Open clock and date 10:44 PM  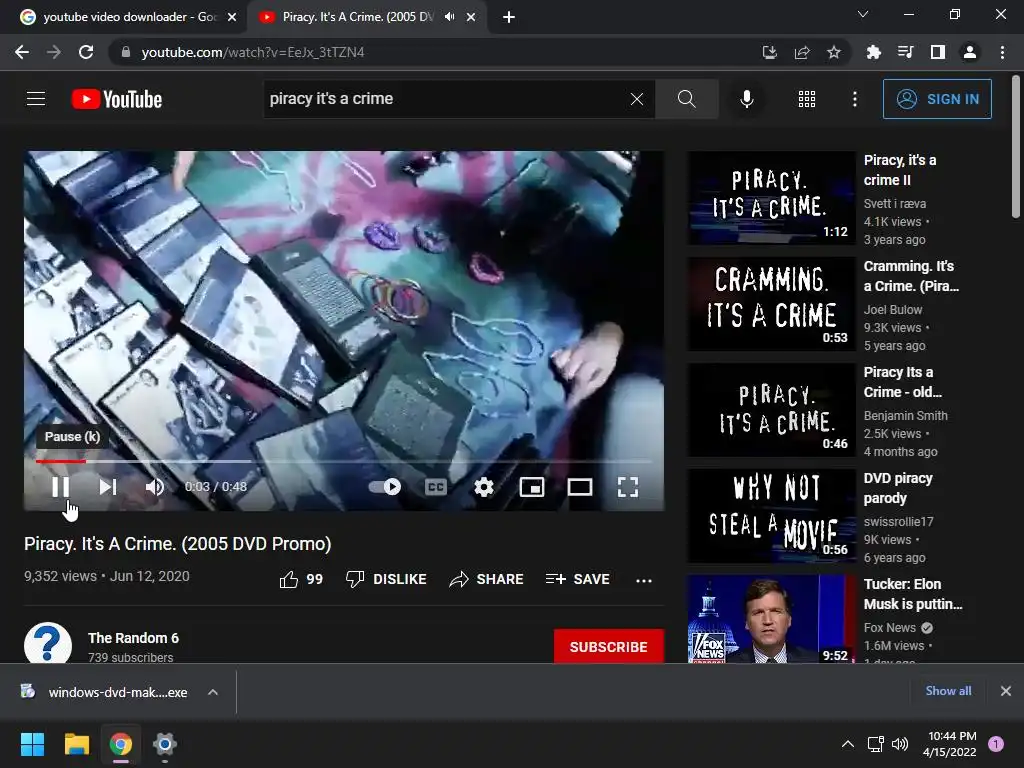[950, 744]
